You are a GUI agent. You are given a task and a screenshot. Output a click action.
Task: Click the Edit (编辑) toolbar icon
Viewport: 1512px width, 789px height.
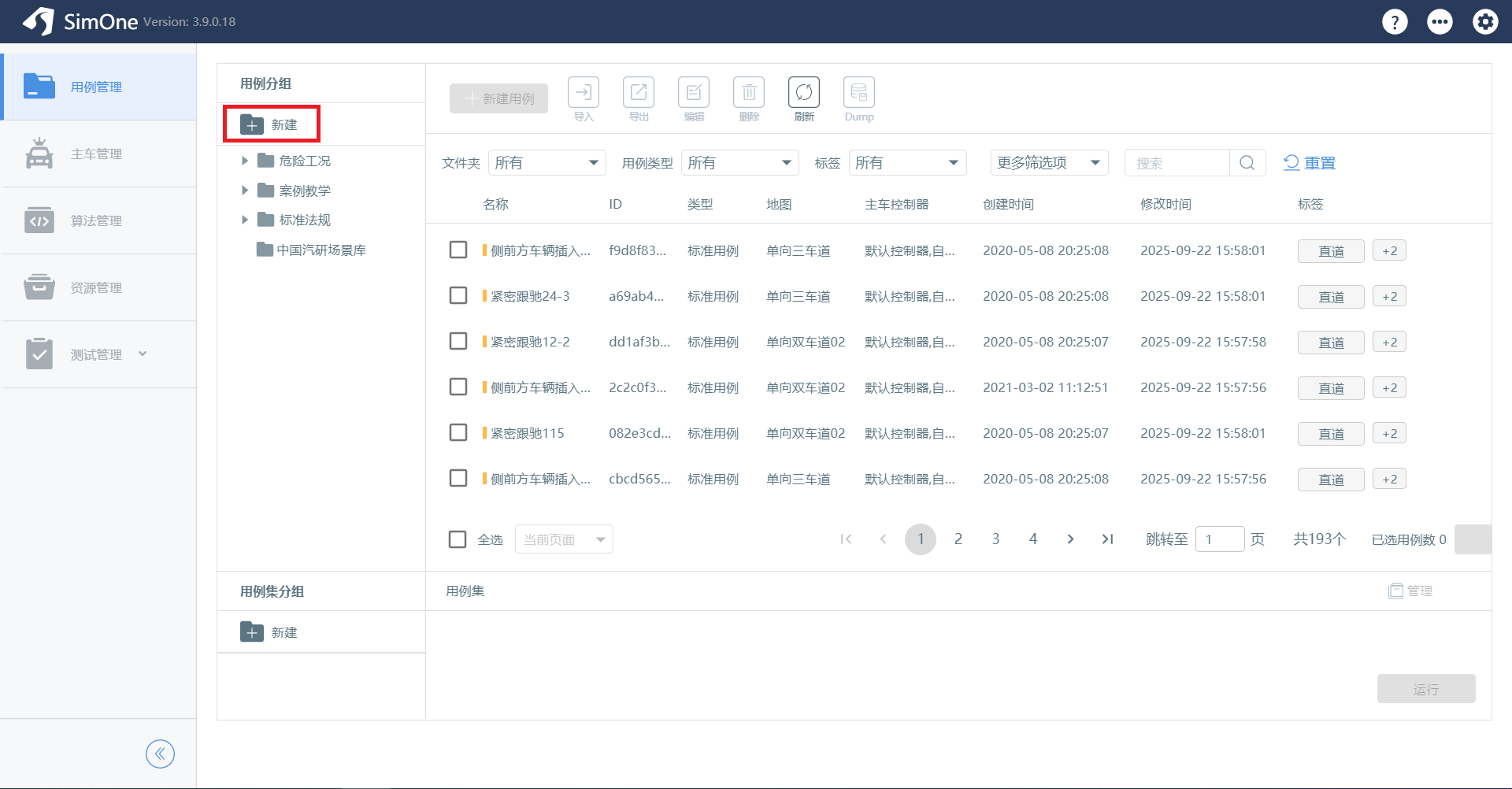pos(694,92)
